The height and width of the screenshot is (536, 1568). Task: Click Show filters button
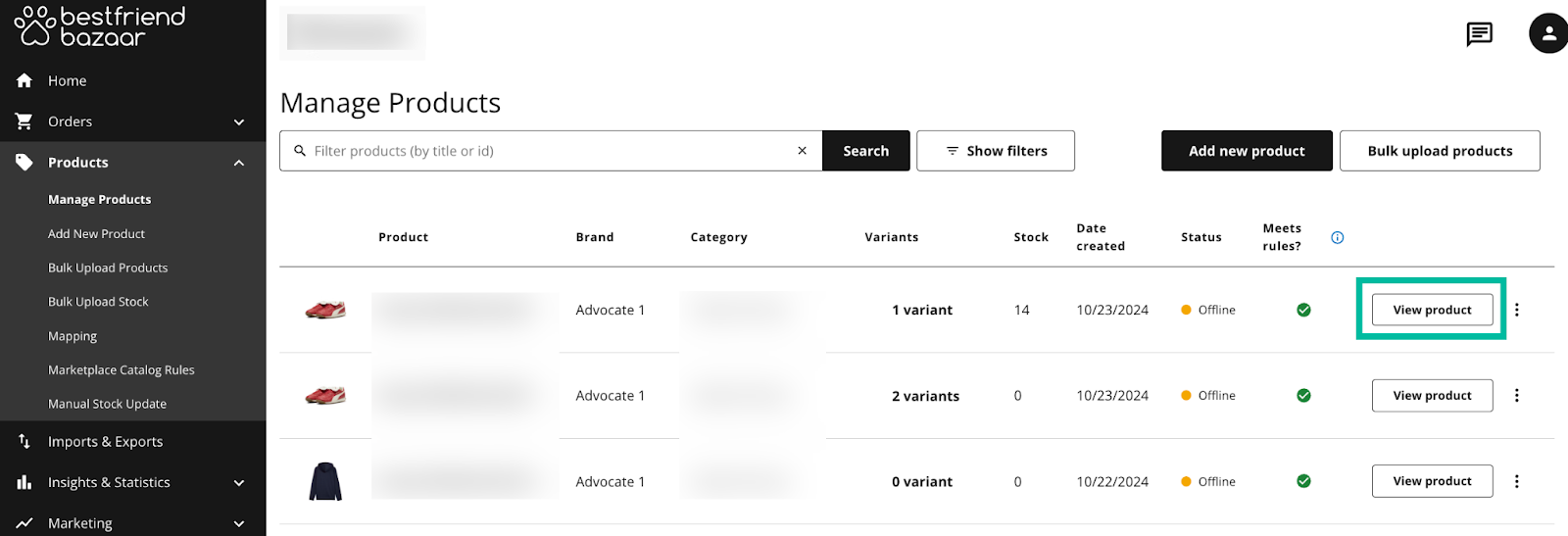pos(996,151)
